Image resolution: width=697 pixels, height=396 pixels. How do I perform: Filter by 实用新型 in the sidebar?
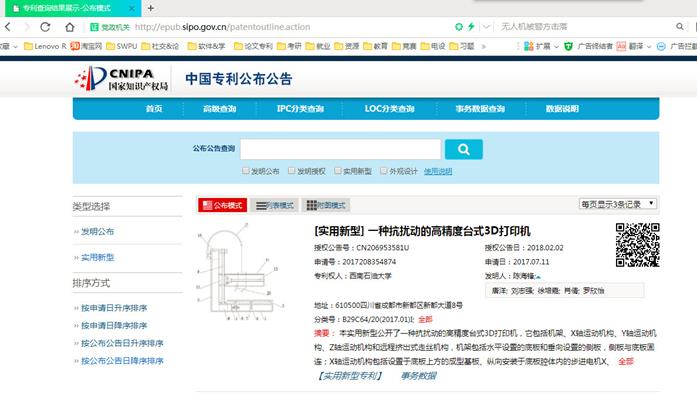pyautogui.click(x=97, y=257)
